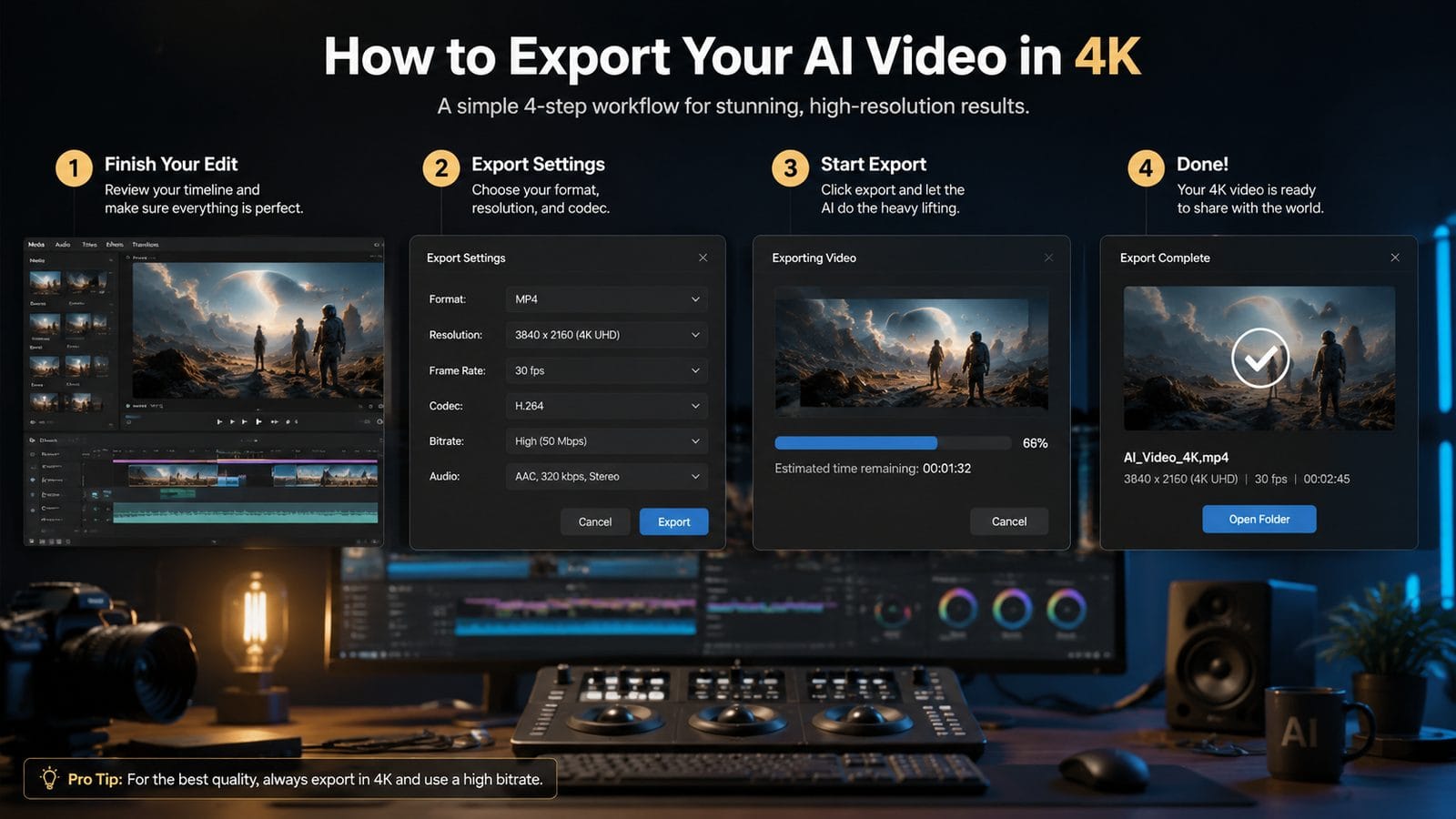
Task: Select the first video clip on the editor timeline
Action: coord(173,475)
